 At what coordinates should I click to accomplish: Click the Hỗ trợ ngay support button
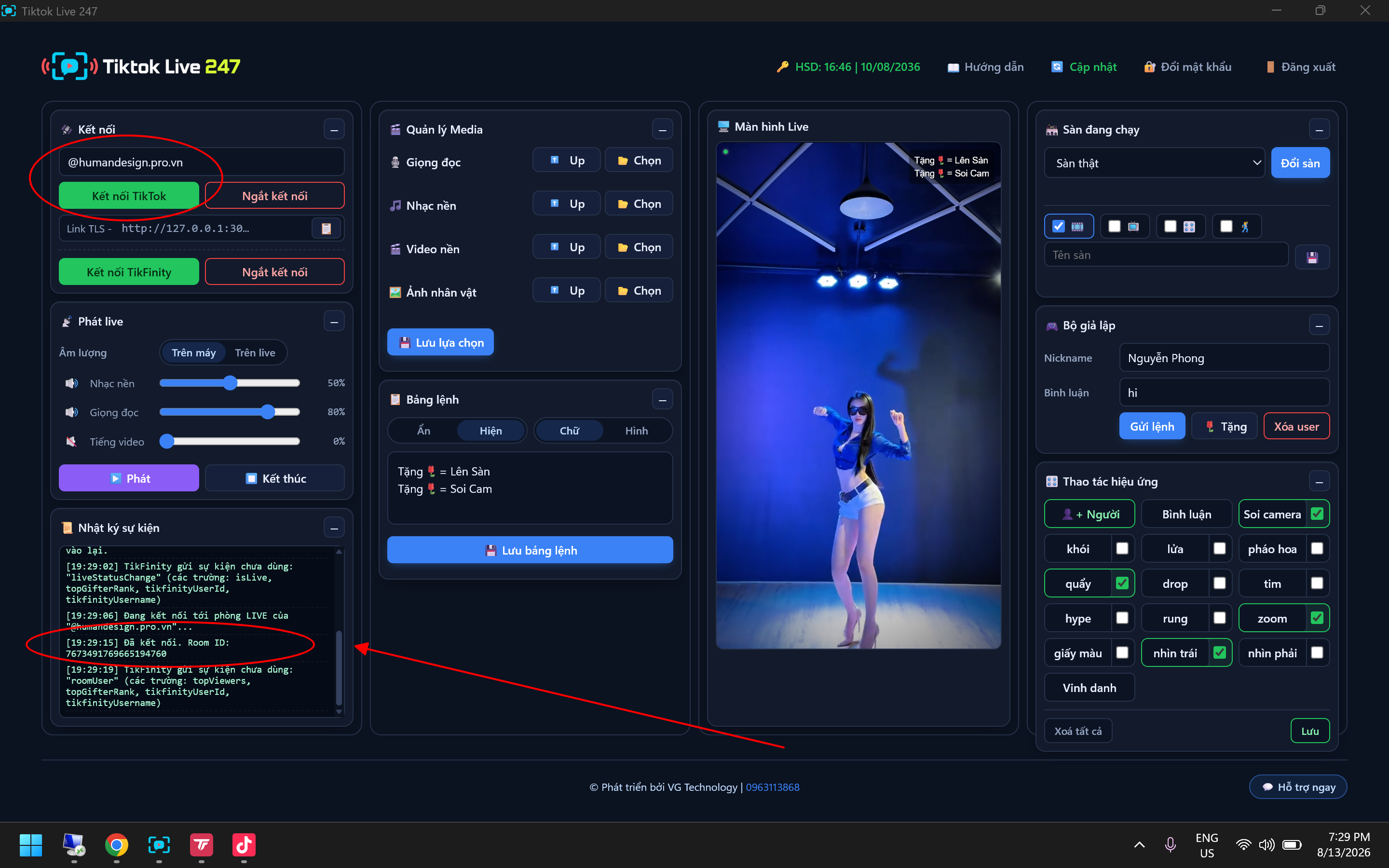[x=1298, y=787]
